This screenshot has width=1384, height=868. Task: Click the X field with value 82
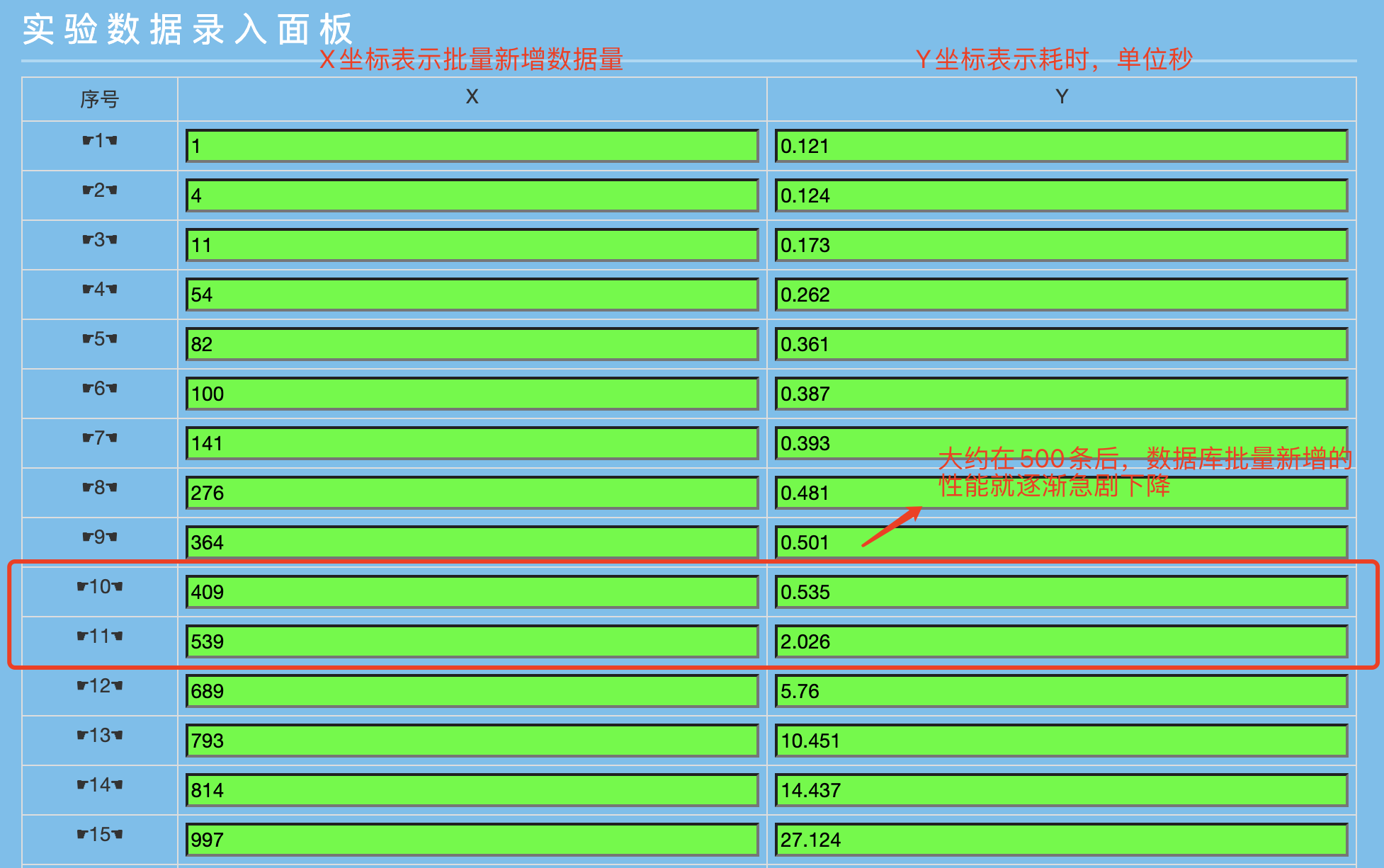472,344
